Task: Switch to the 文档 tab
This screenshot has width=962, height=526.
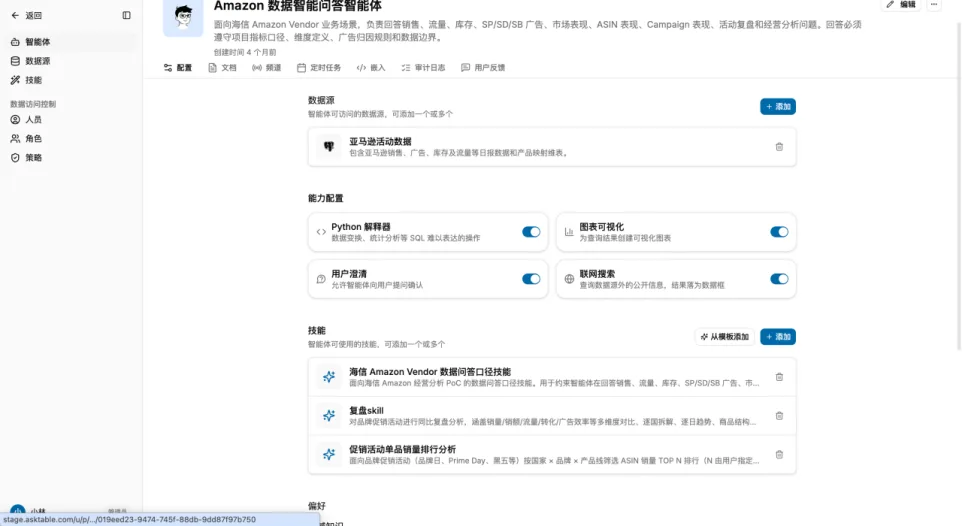Action: pyautogui.click(x=222, y=68)
